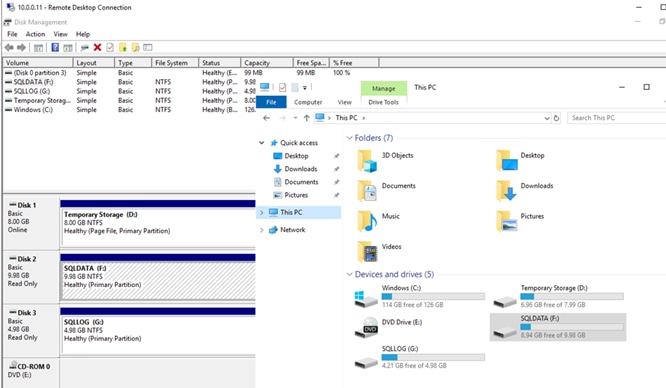Screen dimensions: 666x388
Task: Click the 'Disk 2' Read Only label panel
Action: [31, 276]
